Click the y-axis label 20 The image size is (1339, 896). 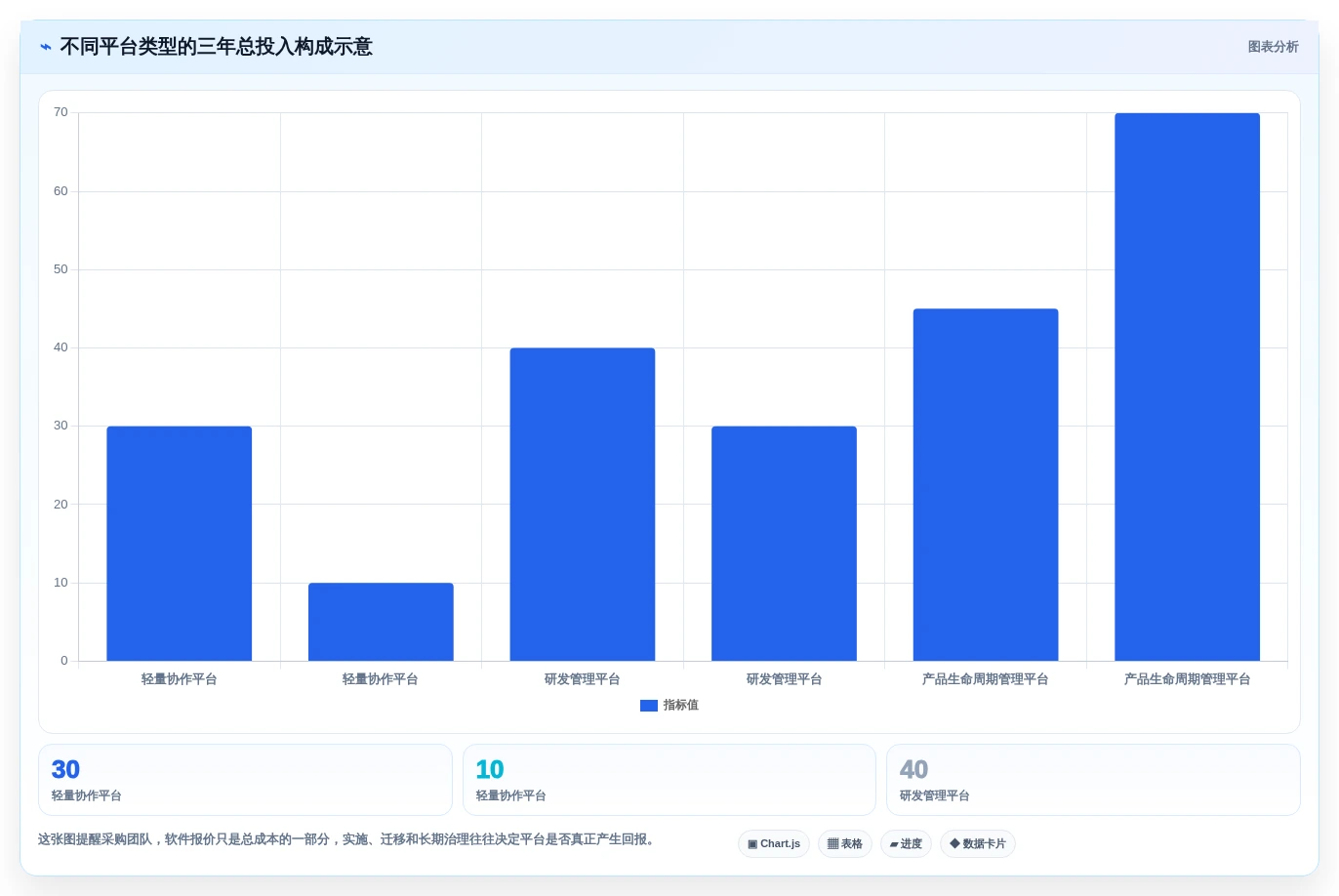(61, 505)
